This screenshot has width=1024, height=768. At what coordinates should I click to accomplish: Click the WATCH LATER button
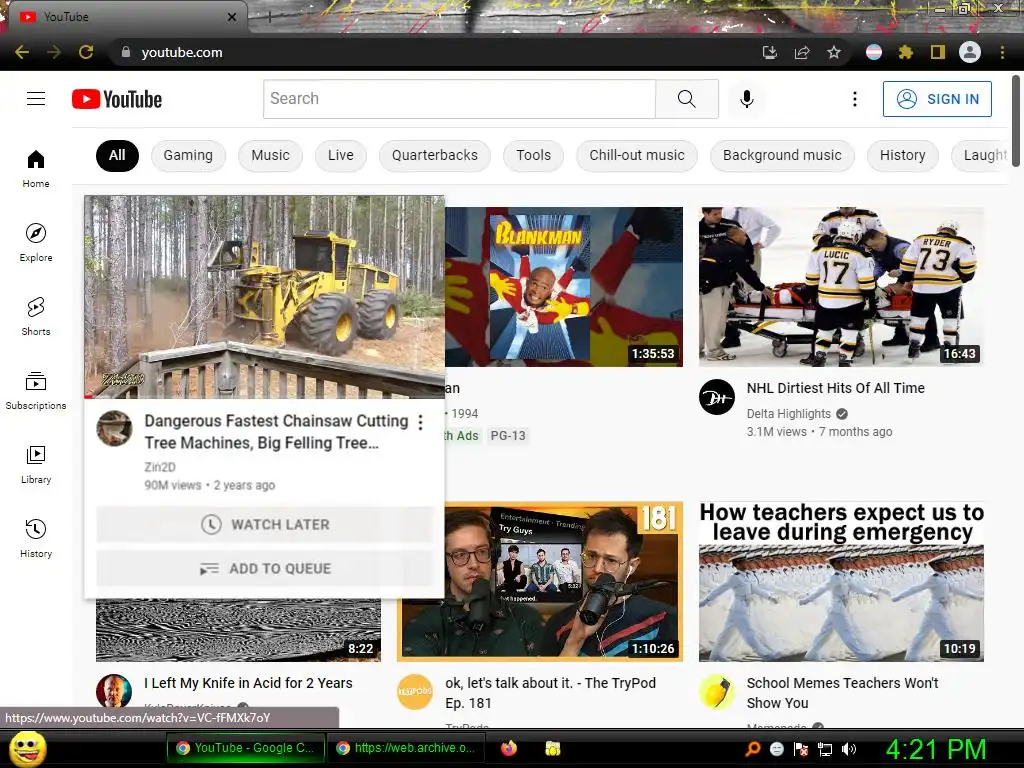tap(264, 524)
